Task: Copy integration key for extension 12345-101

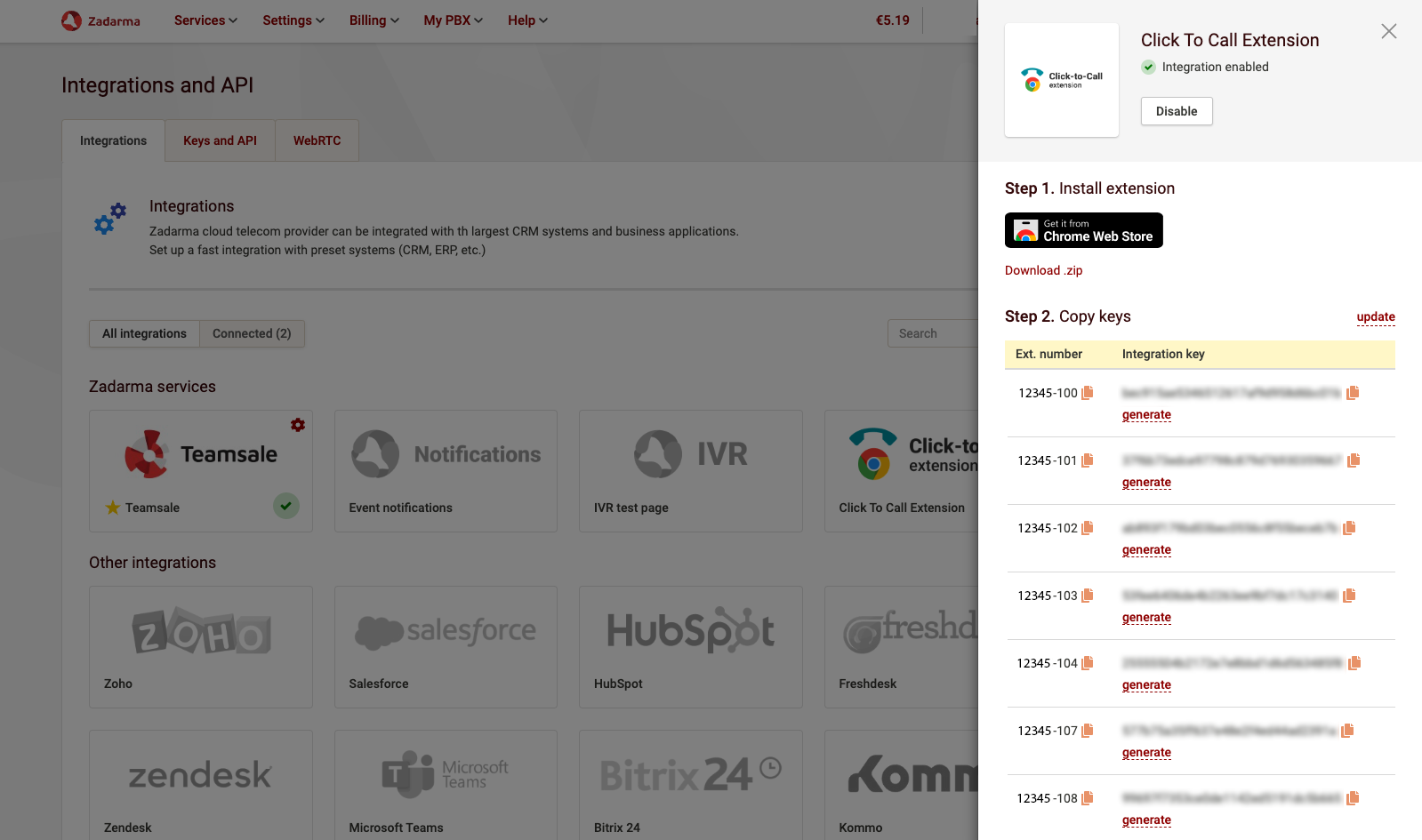Action: pos(1354,460)
